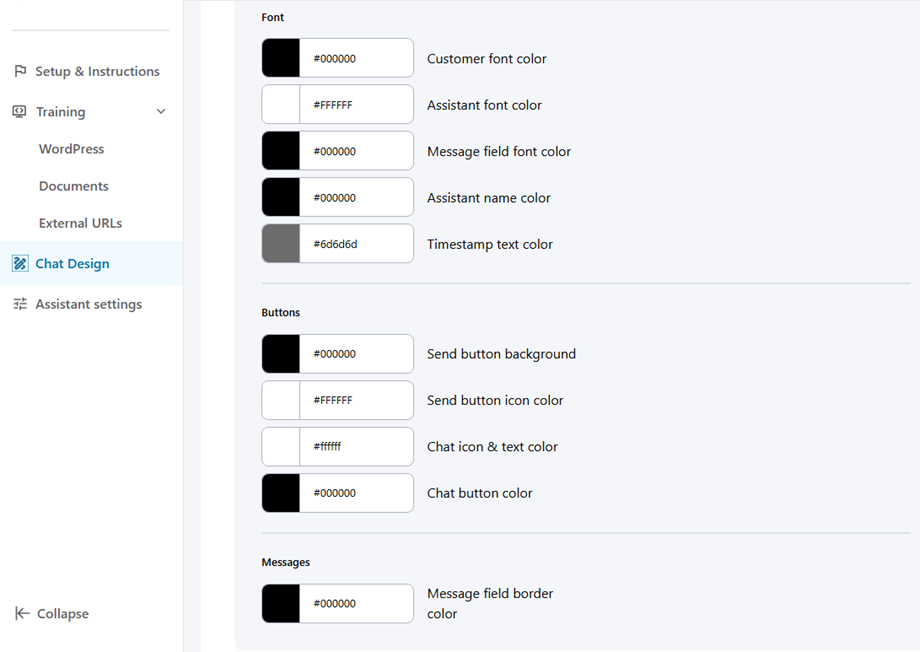Click the Timestamp text color swatch
Image resolution: width=920 pixels, height=652 pixels.
[281, 244]
